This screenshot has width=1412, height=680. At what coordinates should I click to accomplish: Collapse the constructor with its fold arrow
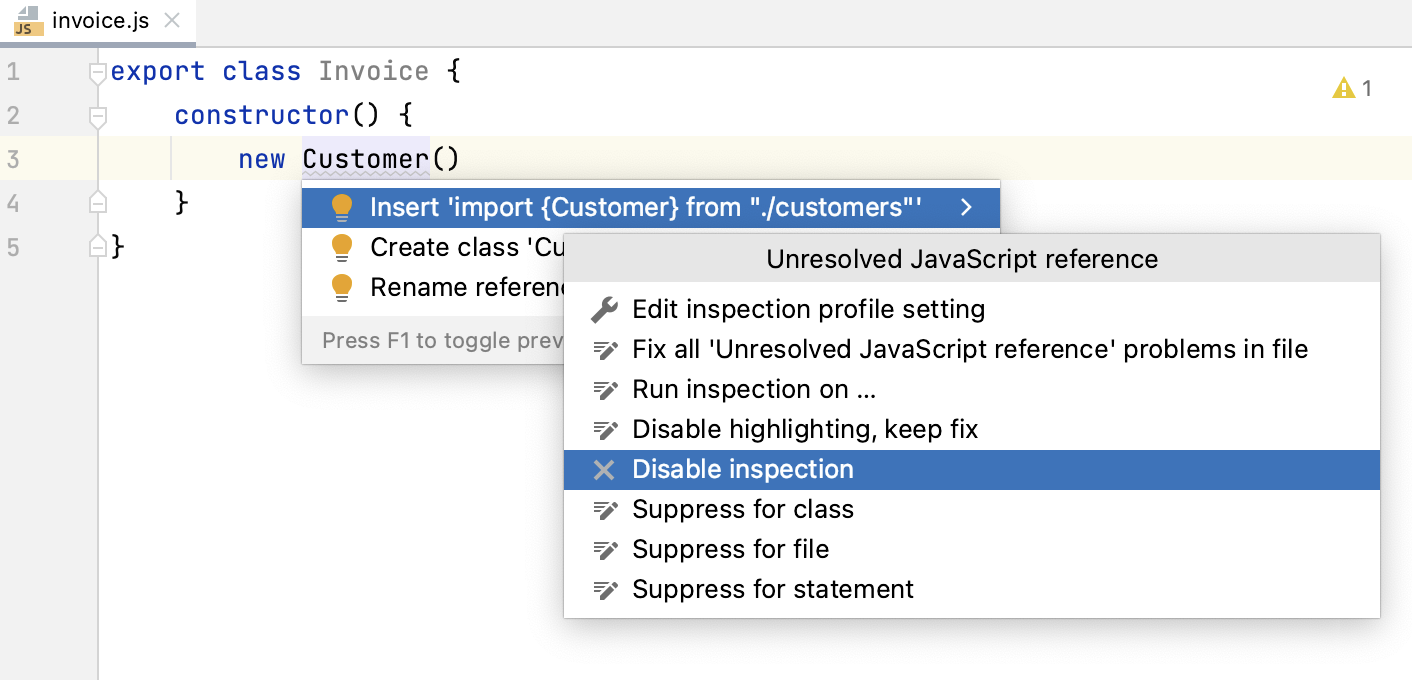97,116
